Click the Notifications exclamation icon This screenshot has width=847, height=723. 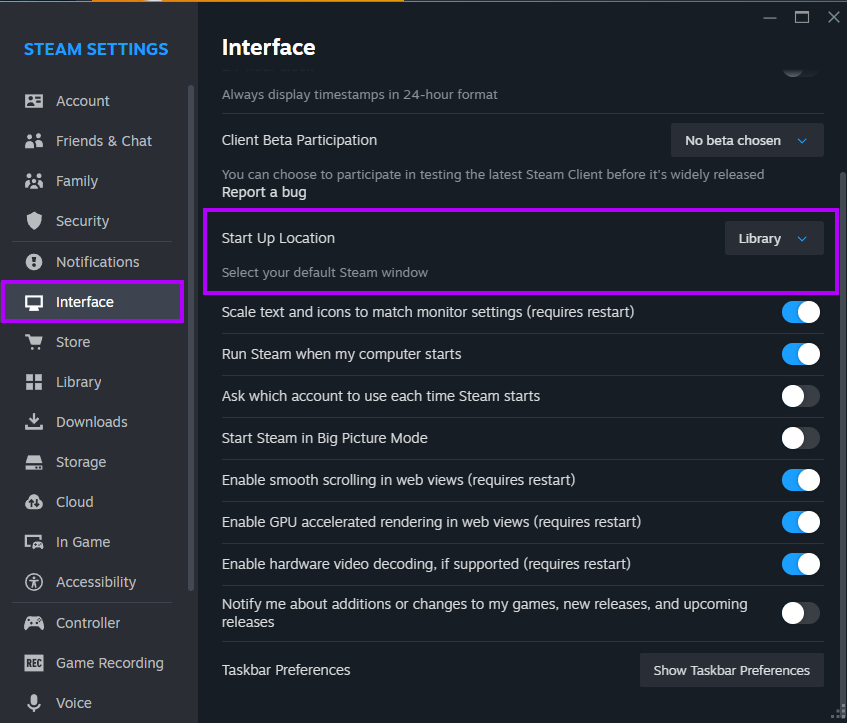[x=33, y=262]
